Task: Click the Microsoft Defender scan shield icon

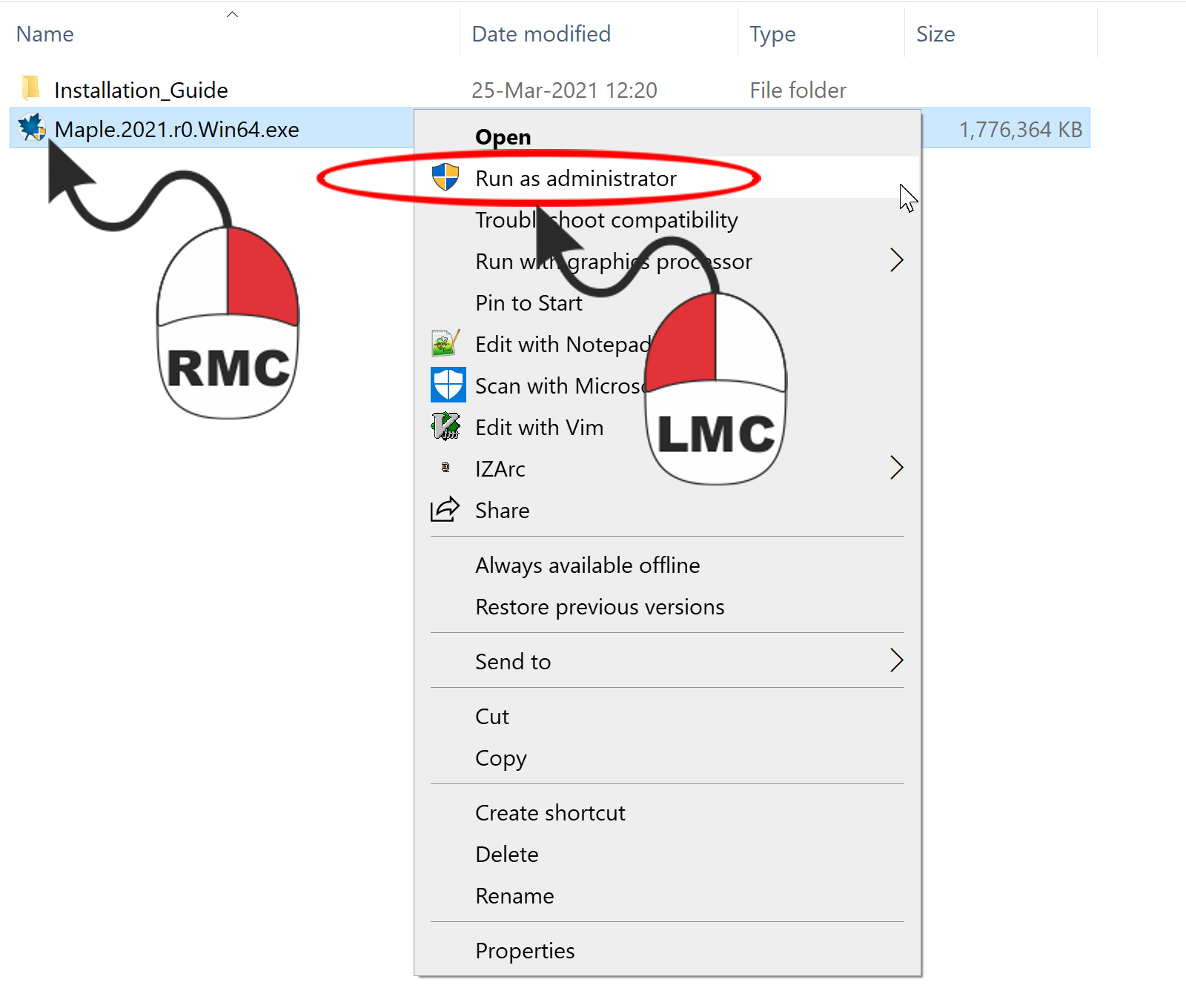Action: [x=448, y=385]
